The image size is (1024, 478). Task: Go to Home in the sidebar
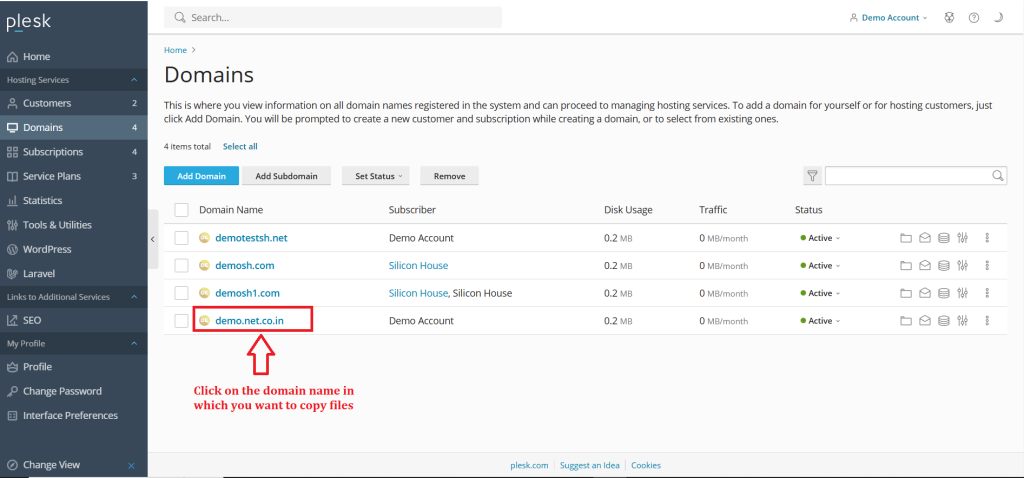coord(74,57)
